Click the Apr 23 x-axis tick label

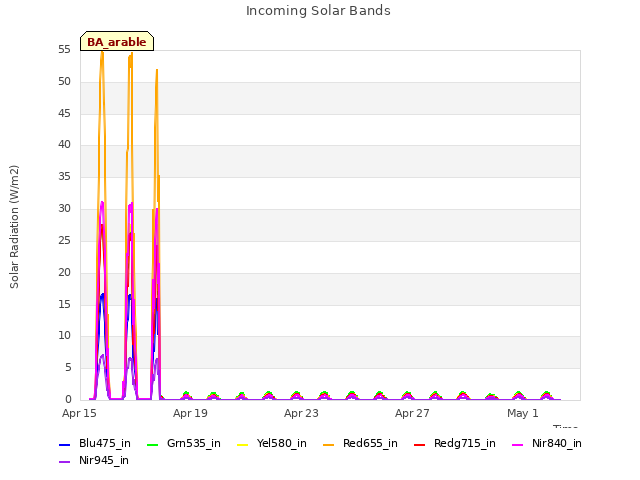pos(301,413)
